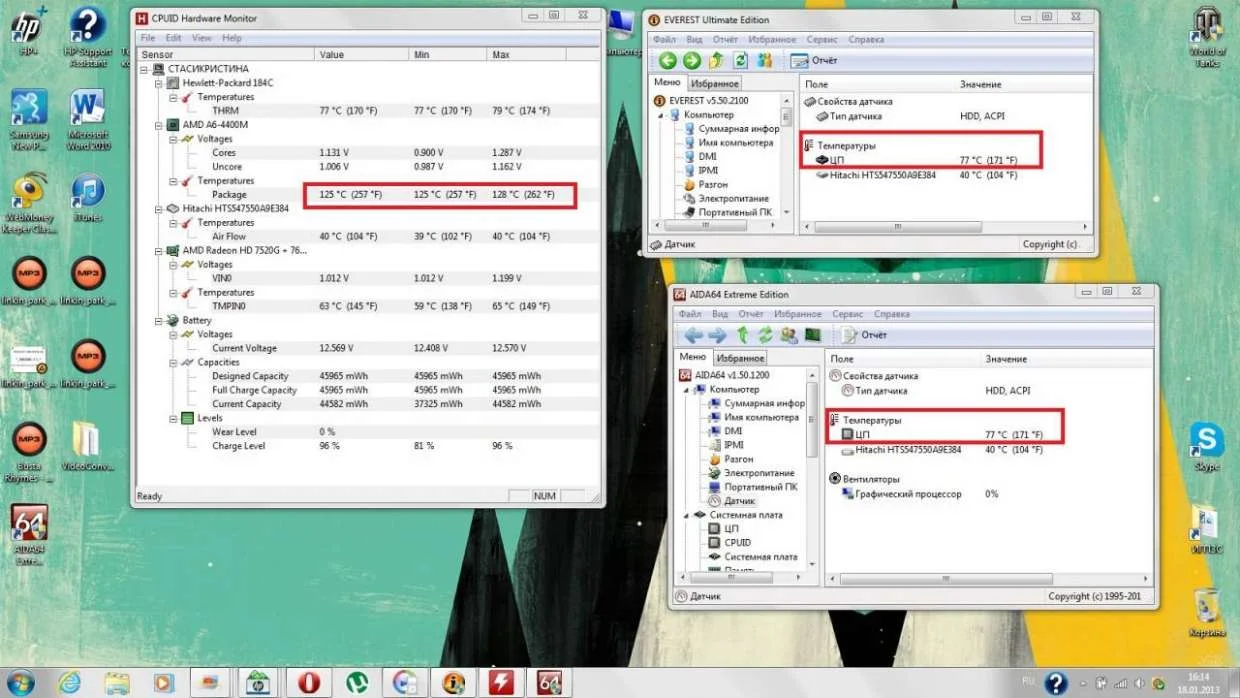This screenshot has width=1240, height=698.
Task: Click the refresh icon in EVEREST toolbar
Action: (x=740, y=61)
